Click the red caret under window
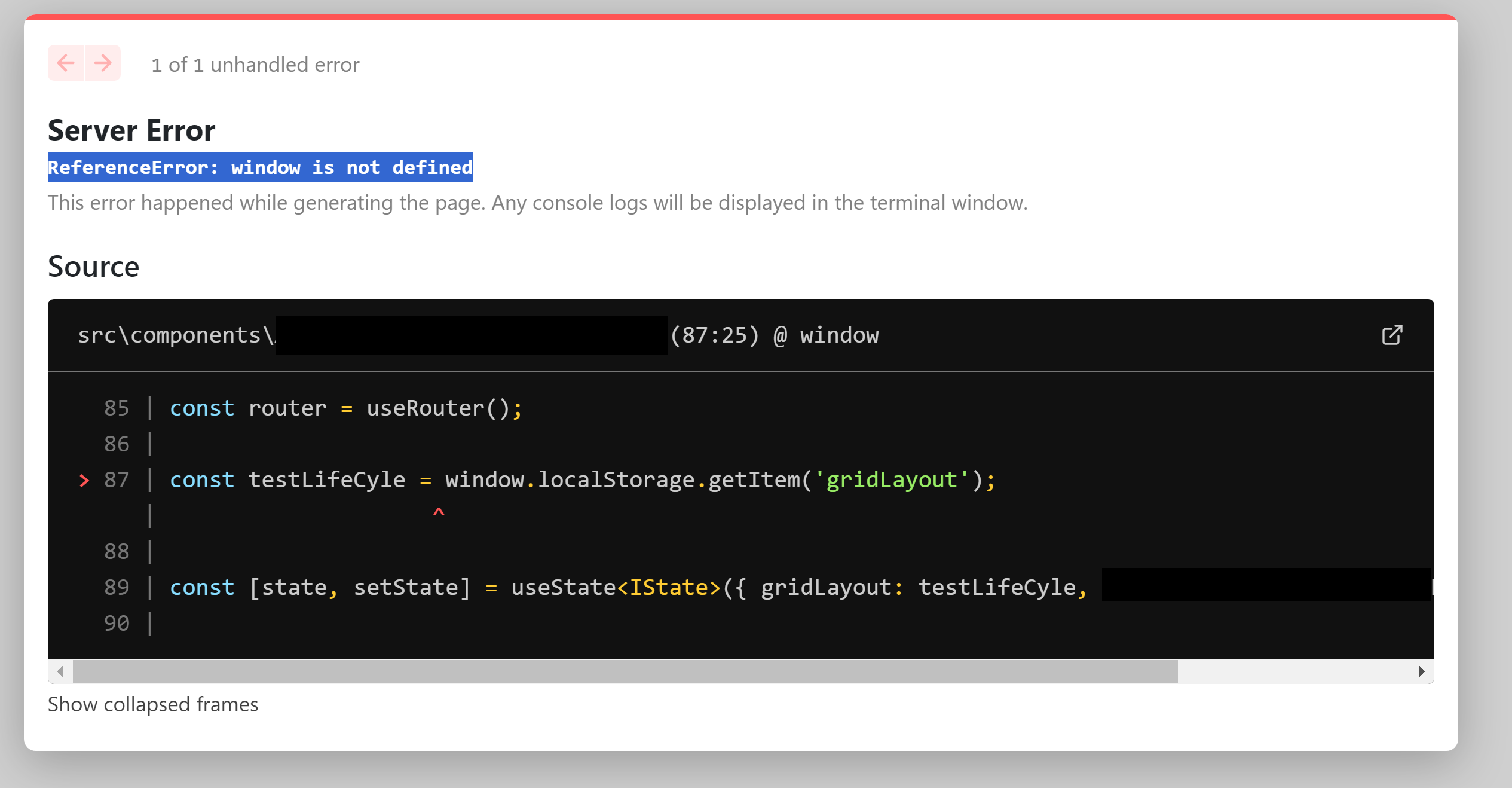The image size is (1512, 788). (x=439, y=513)
